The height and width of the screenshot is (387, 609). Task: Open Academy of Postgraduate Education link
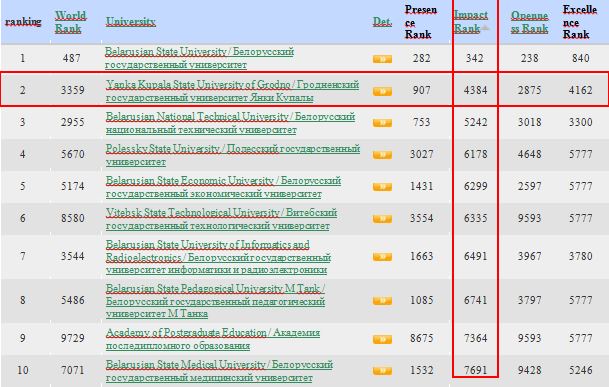coord(213,339)
